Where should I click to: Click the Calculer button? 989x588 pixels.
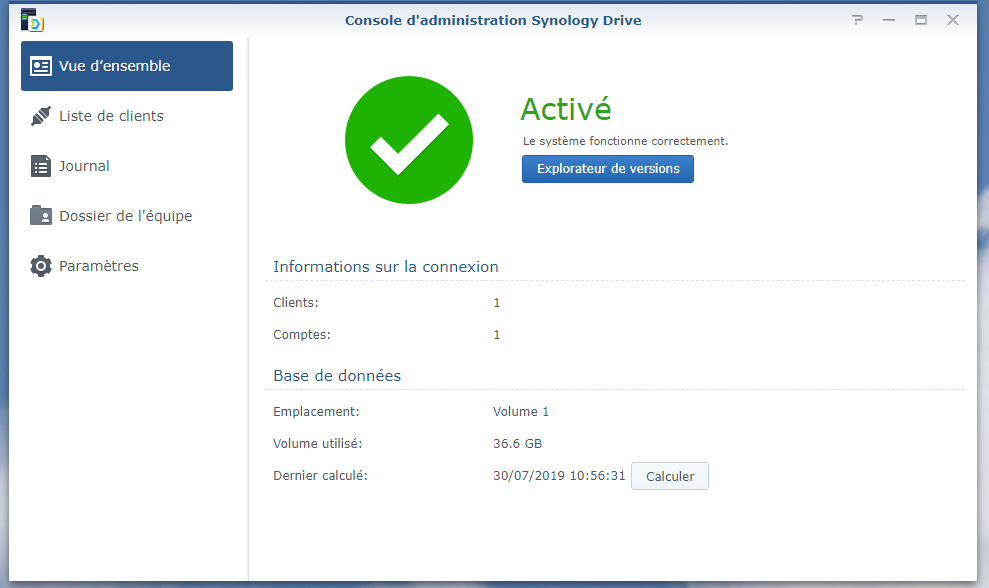(670, 476)
